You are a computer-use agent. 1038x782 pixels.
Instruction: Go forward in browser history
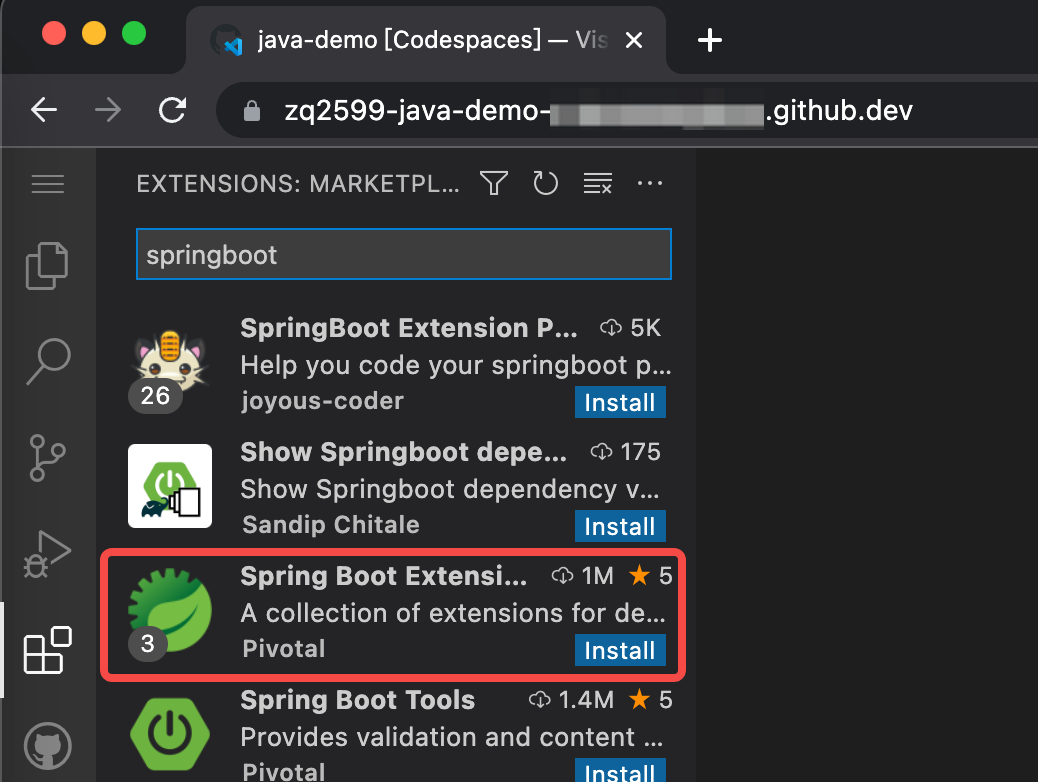pyautogui.click(x=108, y=109)
